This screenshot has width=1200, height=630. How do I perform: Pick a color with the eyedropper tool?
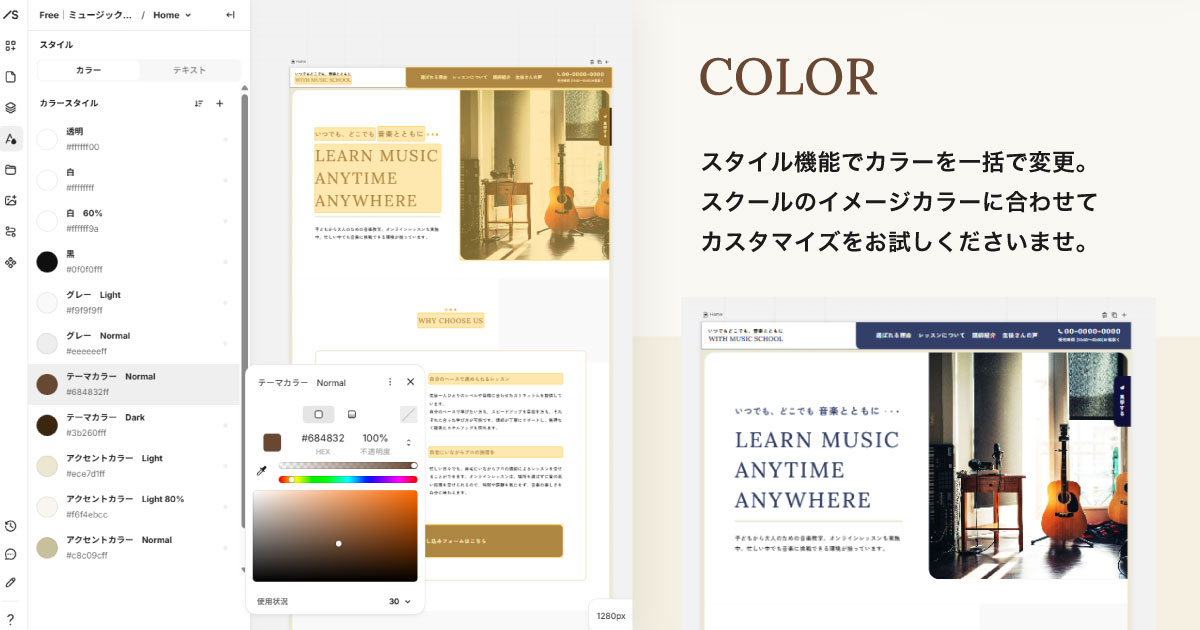(x=261, y=469)
